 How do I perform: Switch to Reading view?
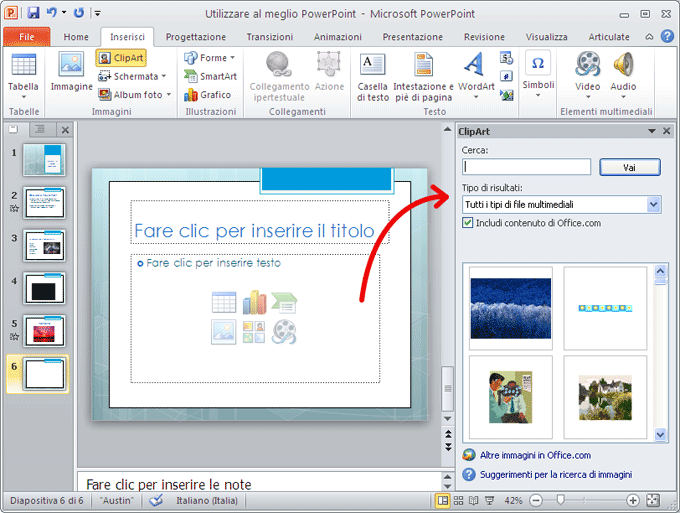click(x=474, y=500)
